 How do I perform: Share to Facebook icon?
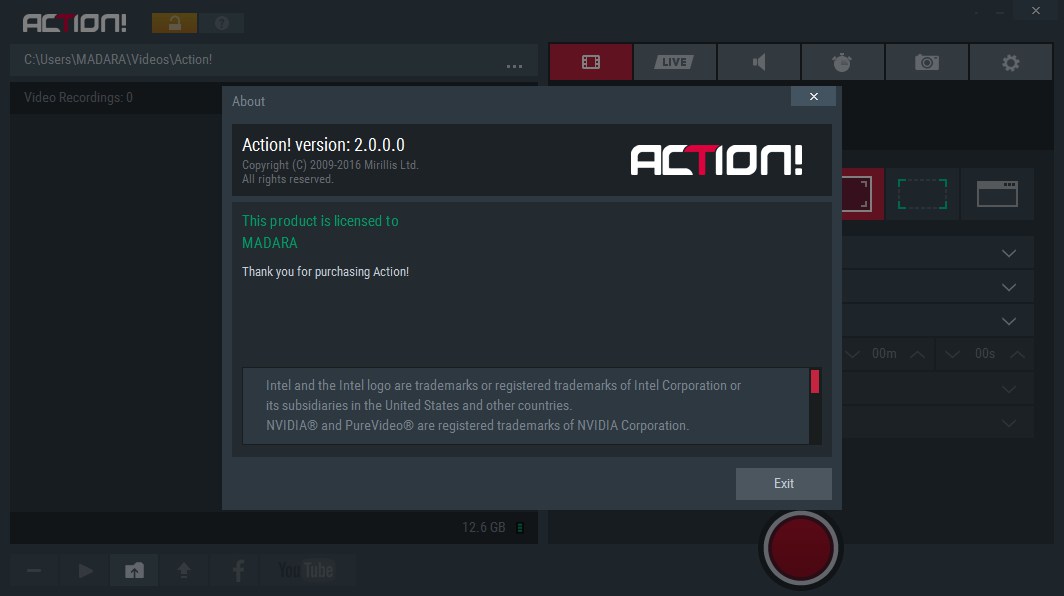[238, 570]
